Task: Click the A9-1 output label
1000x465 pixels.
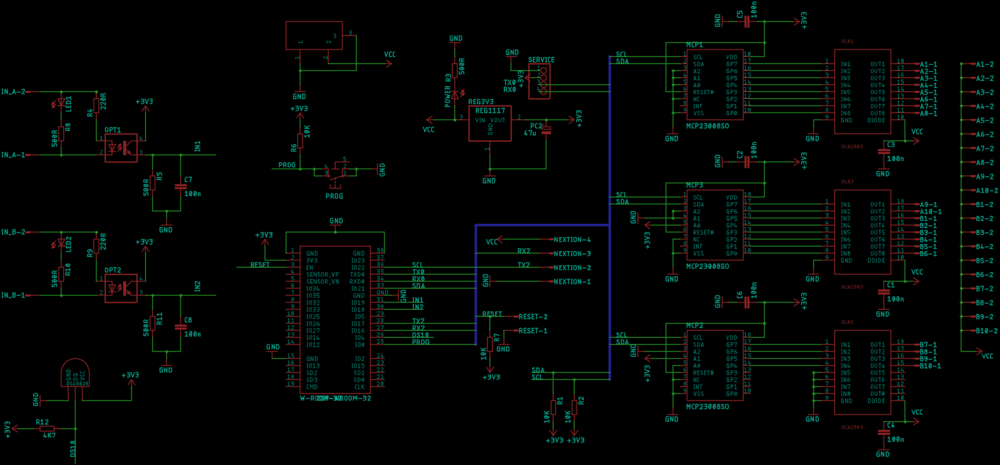Action: [x=928, y=205]
